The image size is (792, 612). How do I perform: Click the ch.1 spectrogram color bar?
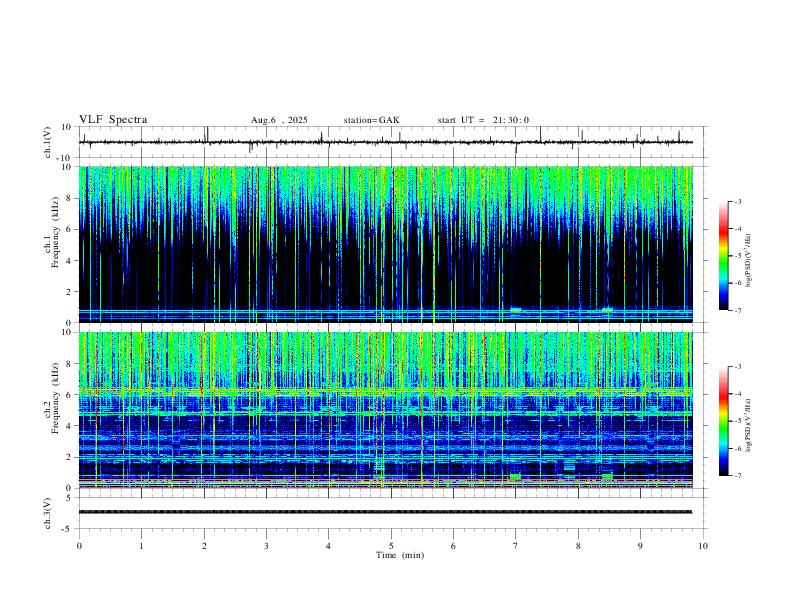tap(724, 256)
